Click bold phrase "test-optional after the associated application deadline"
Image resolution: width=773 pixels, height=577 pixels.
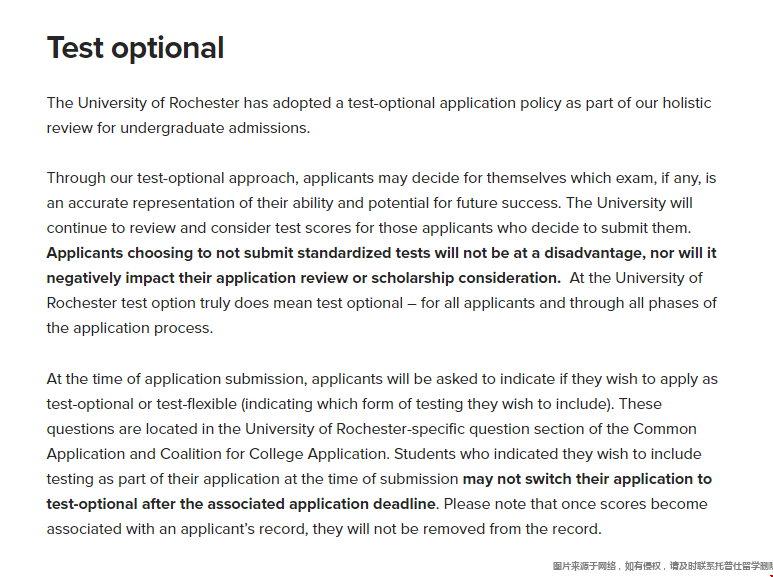(x=241, y=504)
